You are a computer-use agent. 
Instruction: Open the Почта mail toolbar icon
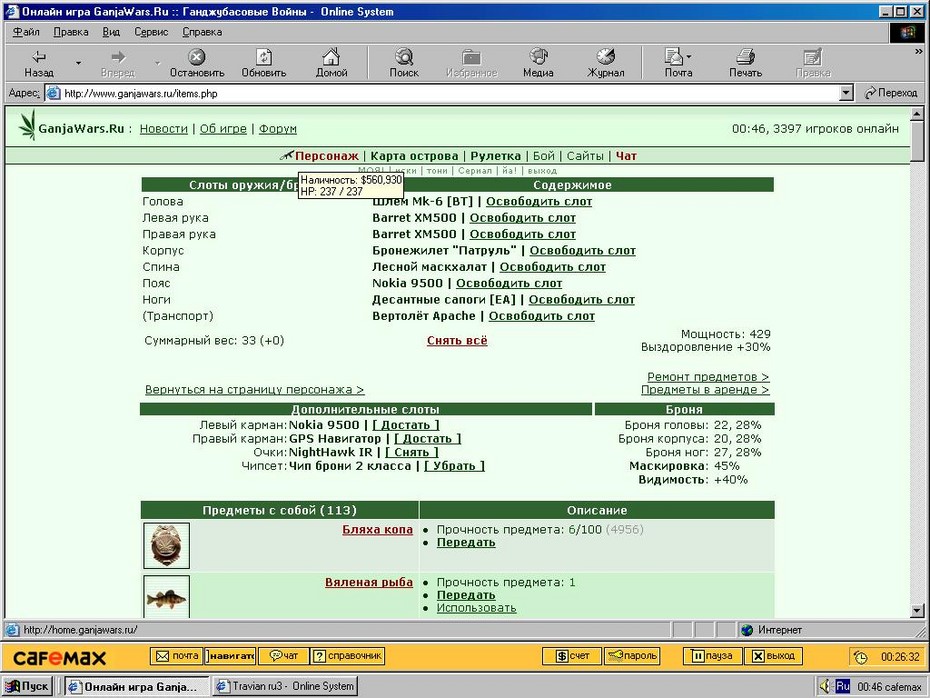coord(674,56)
